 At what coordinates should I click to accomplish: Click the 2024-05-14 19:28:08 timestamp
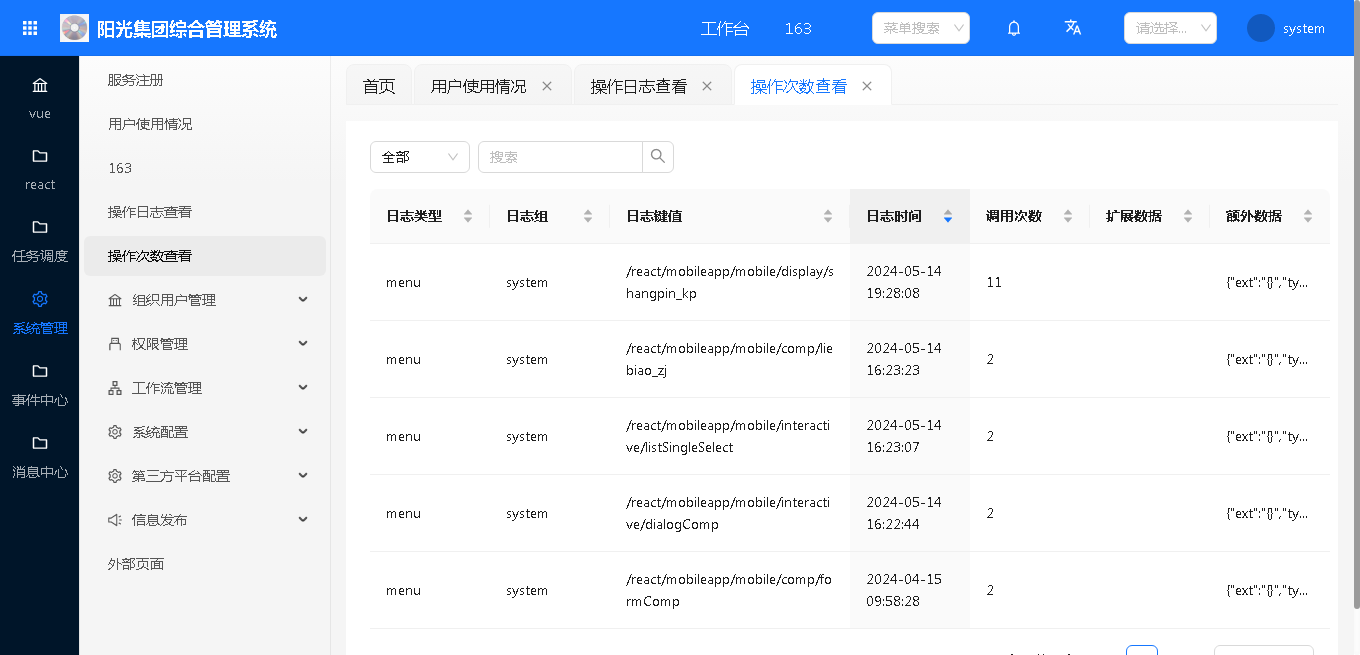[x=904, y=282]
